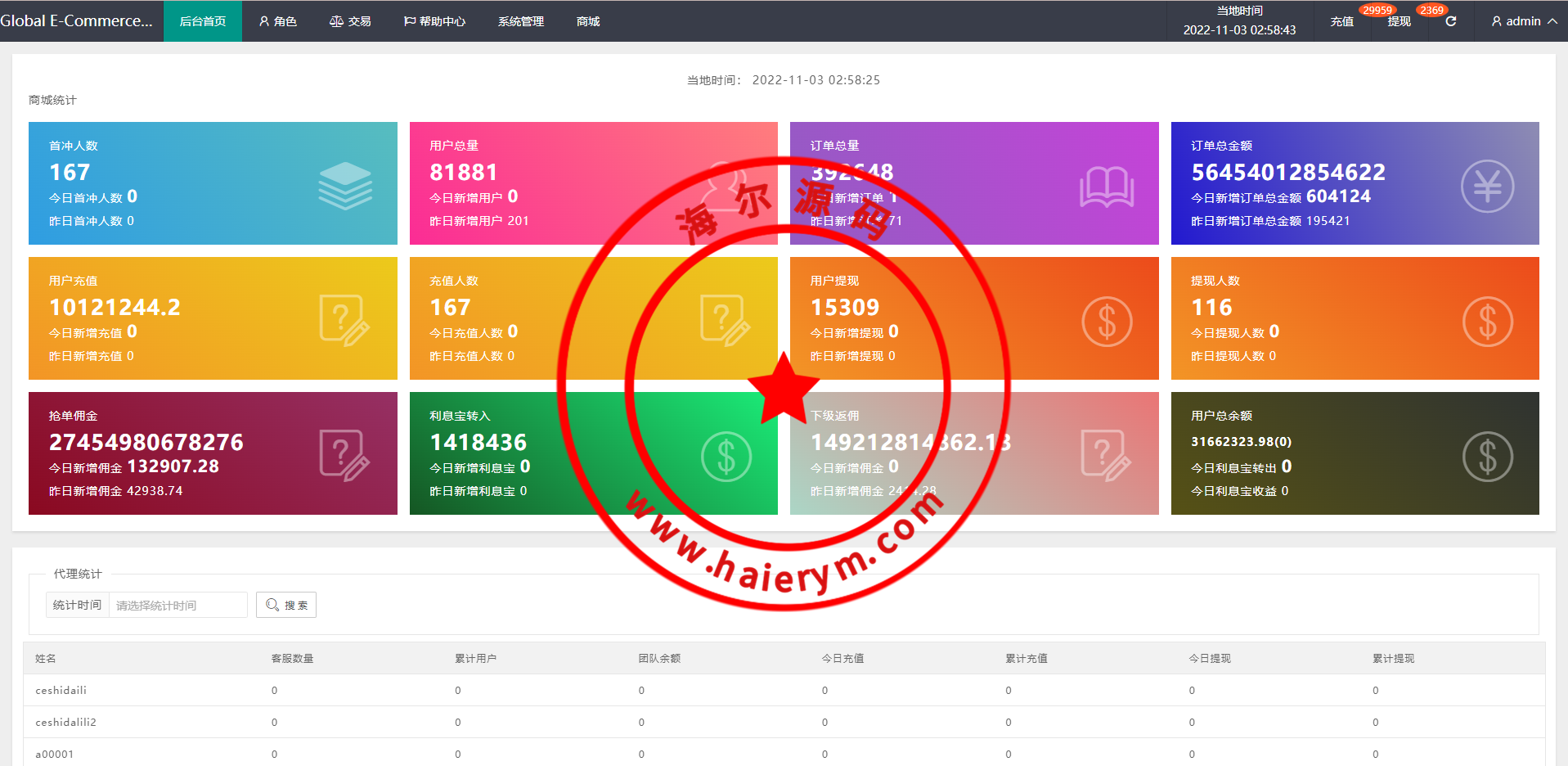Click the 提现 link with badge
This screenshot has height=766, width=1568.
[1399, 21]
